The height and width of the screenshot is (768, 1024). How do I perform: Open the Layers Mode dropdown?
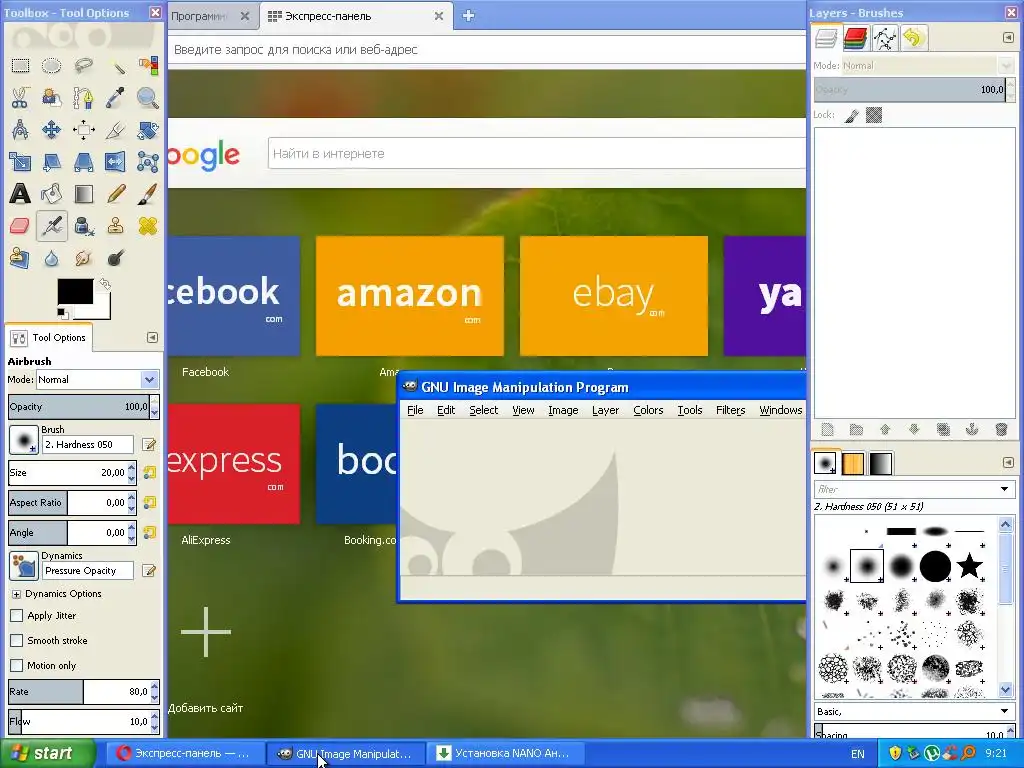point(928,65)
